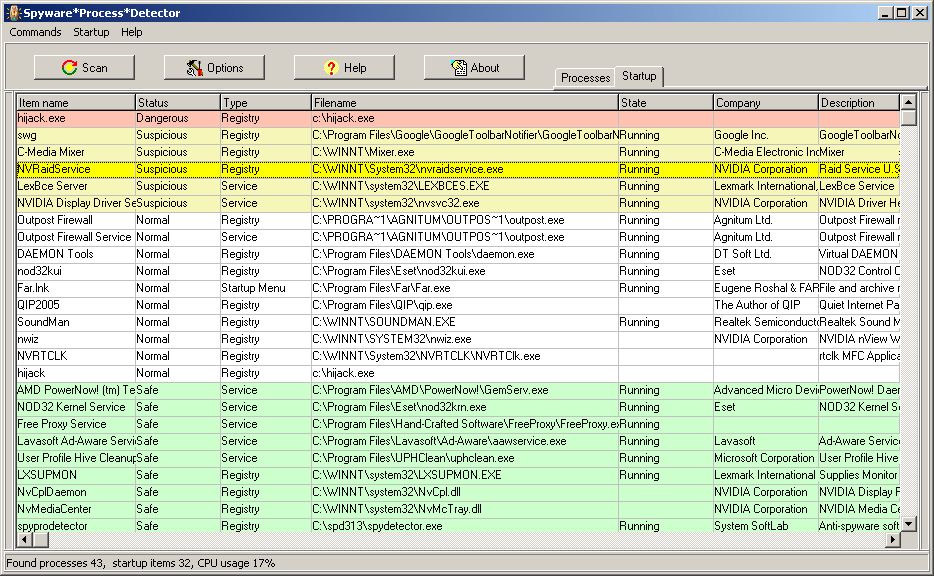Select the User Profile Hive Cleanup row

(x=457, y=458)
